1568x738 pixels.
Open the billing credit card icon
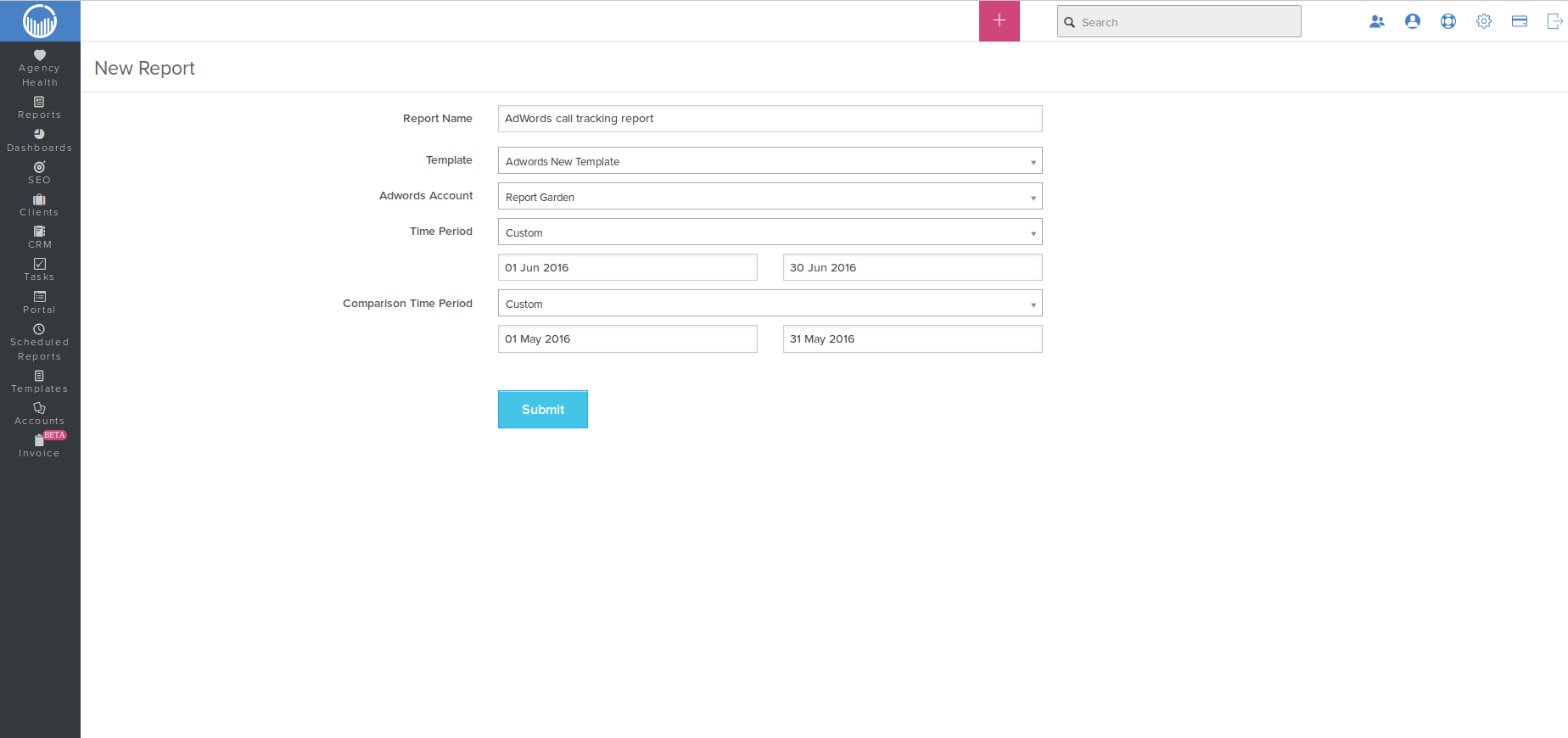pos(1520,21)
